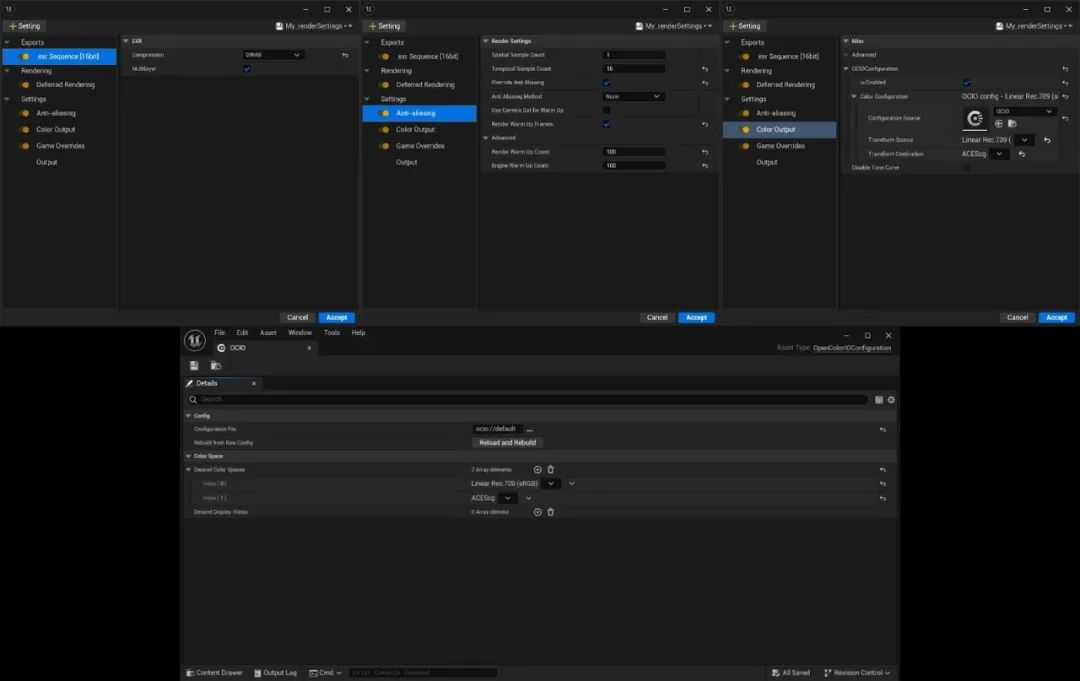The height and width of the screenshot is (681, 1080).
Task: Toggle Deferred Rendering switch in middle window
Action: tap(384, 85)
